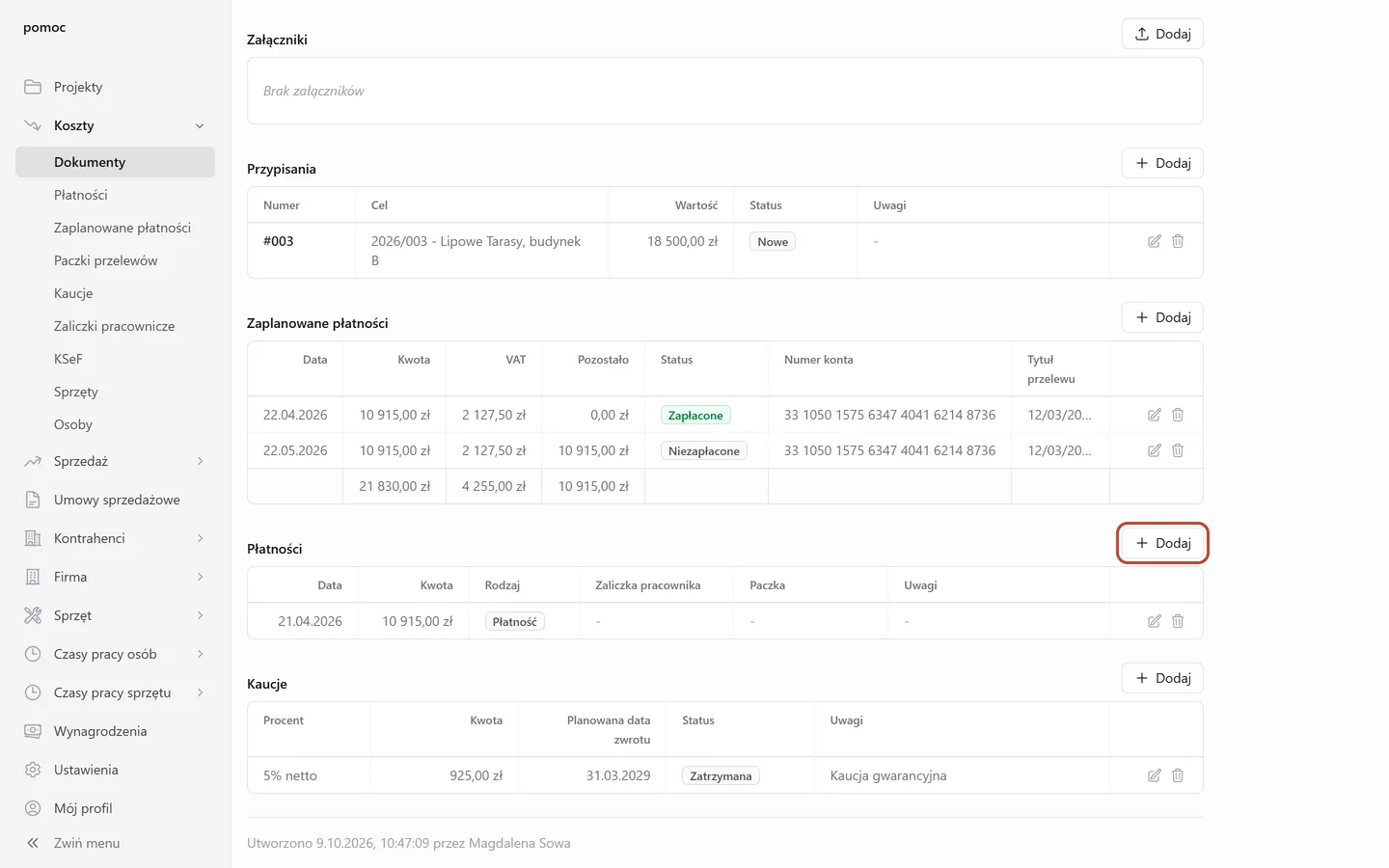
Task: Open Zaliczki pracownicze in sidebar
Action: click(115, 326)
